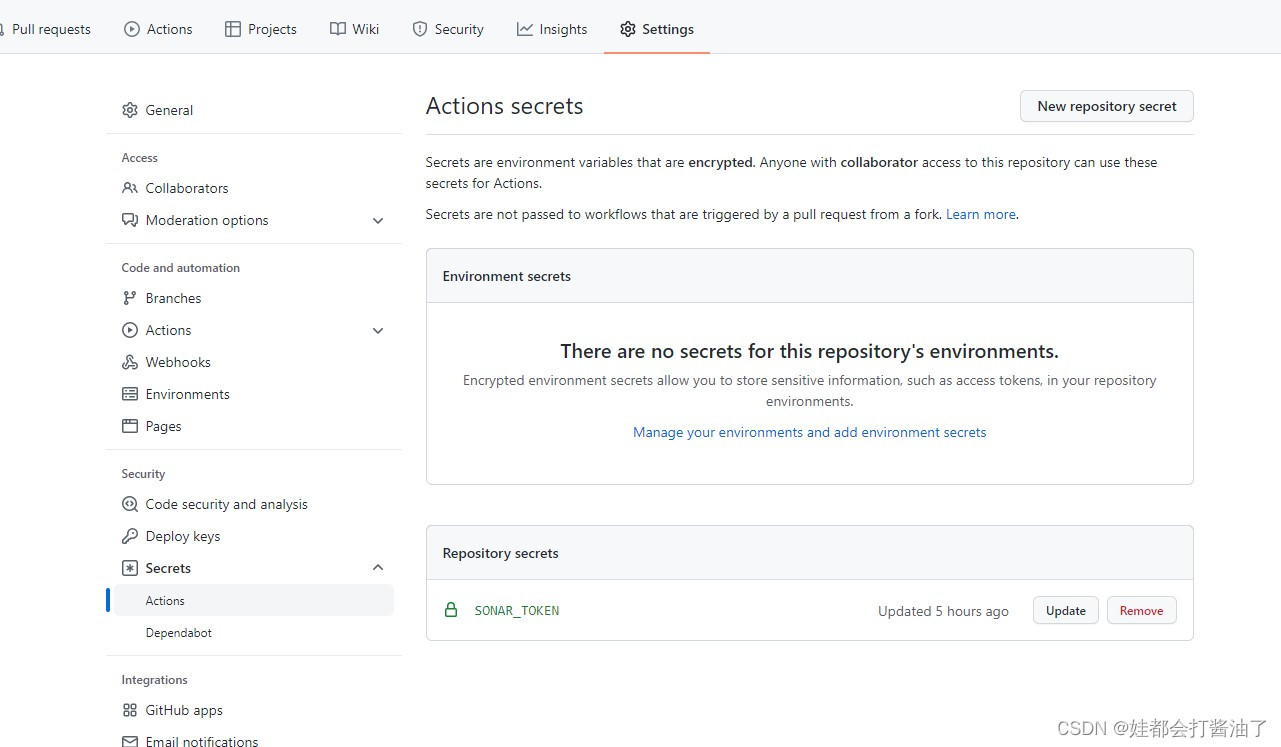Open GitHub apps label
The width and height of the screenshot is (1281, 747).
pyautogui.click(x=184, y=710)
